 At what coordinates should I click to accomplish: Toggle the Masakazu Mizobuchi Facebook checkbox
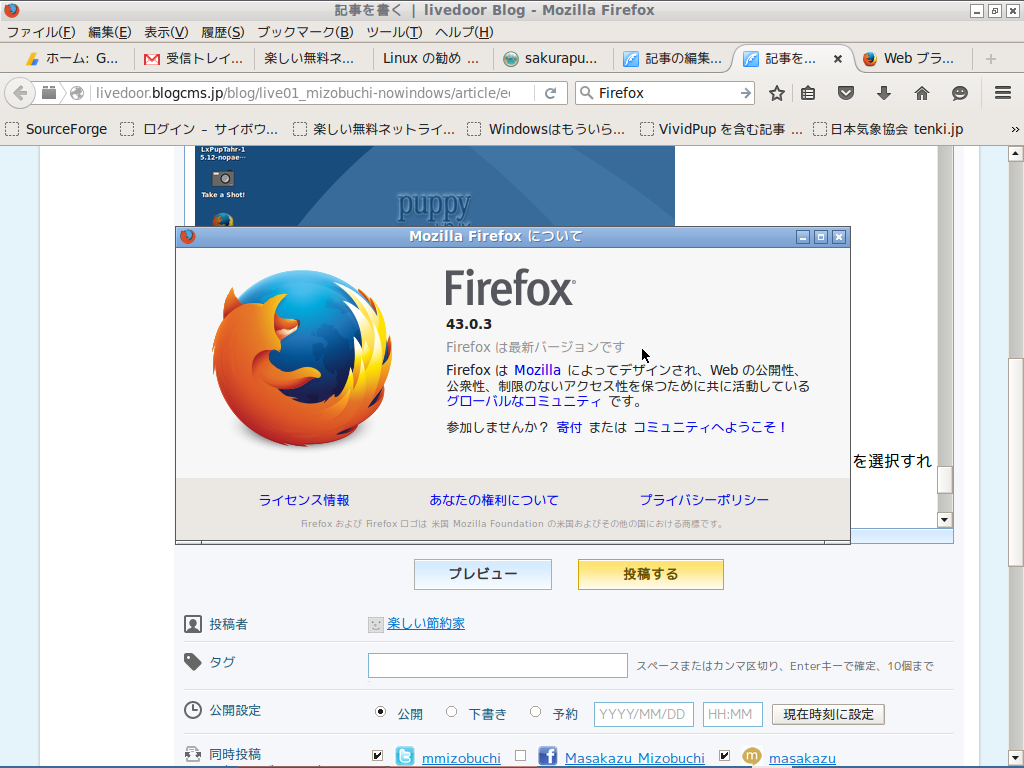pos(520,756)
